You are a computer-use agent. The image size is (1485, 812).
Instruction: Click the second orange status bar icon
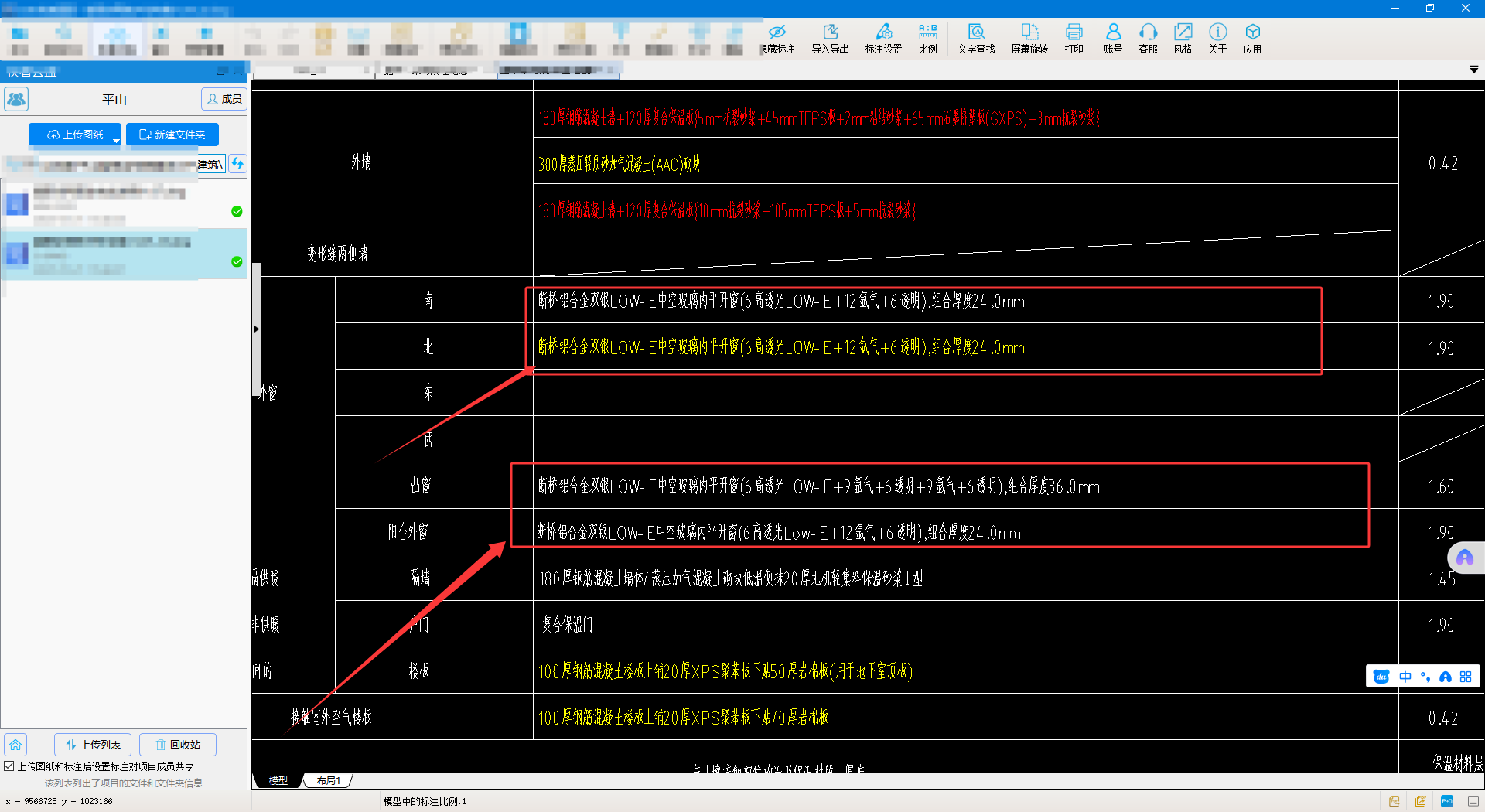(1420, 801)
